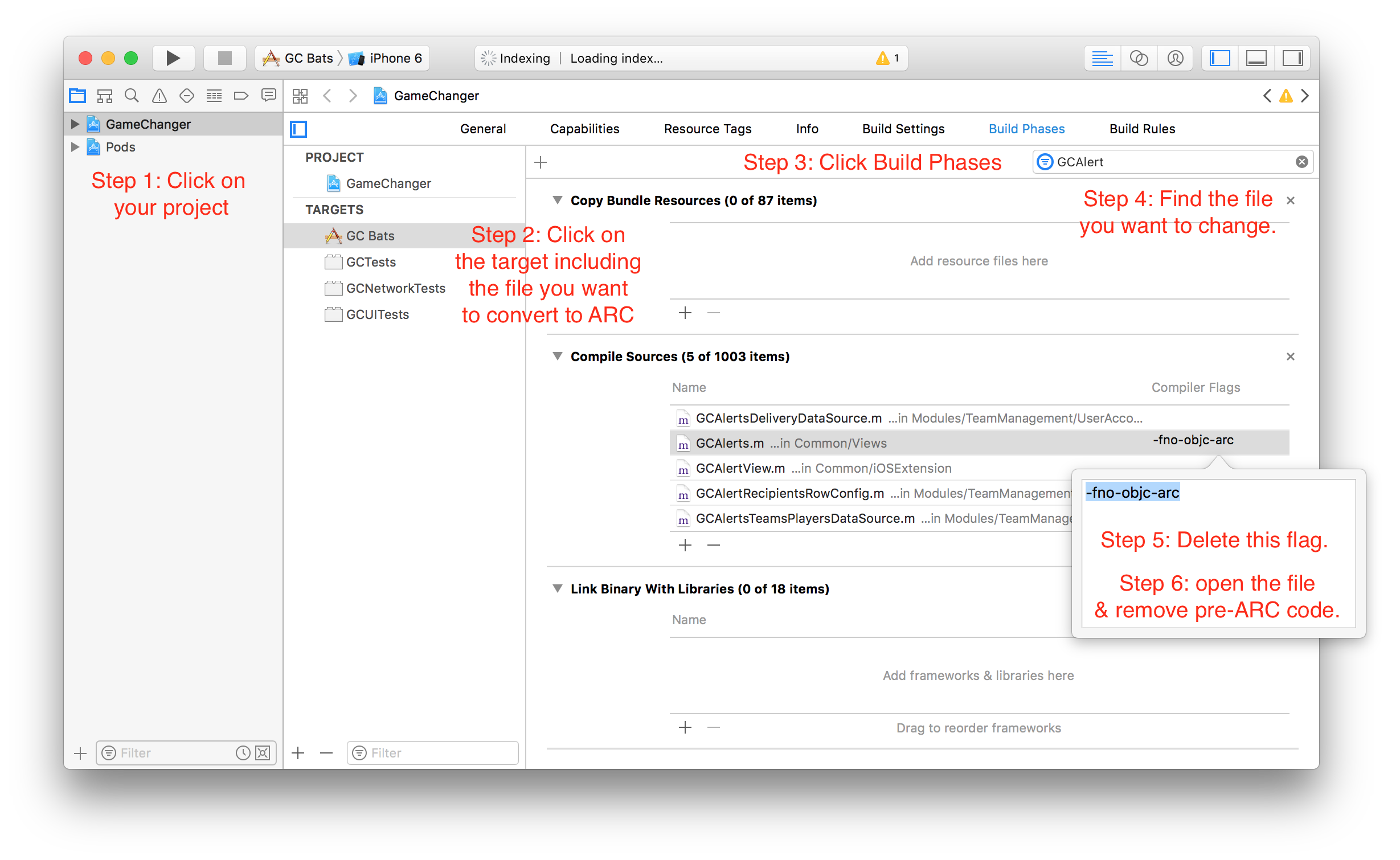The image size is (1400, 860).
Task: Switch to the Build Phases tab
Action: 1027,129
